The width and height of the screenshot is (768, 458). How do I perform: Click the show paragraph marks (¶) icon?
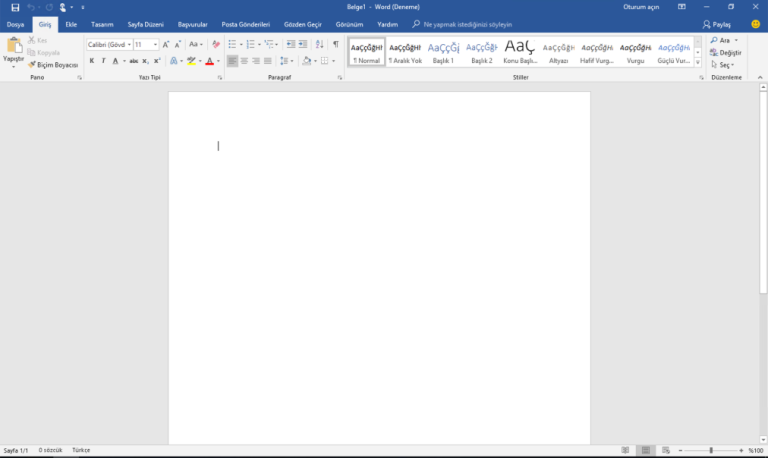(336, 44)
